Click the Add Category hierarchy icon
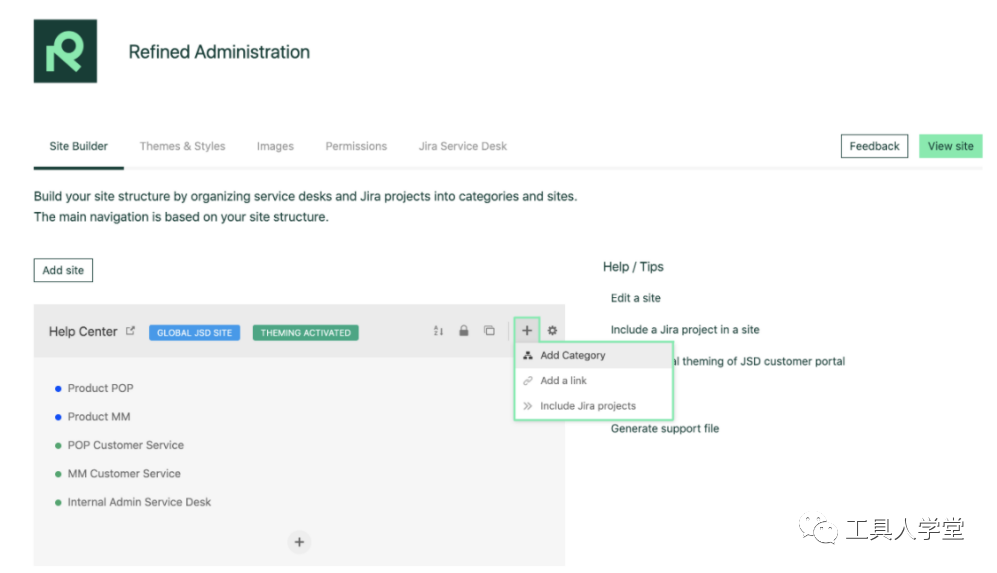Screen dimensions: 997x573 pyautogui.click(x=528, y=356)
